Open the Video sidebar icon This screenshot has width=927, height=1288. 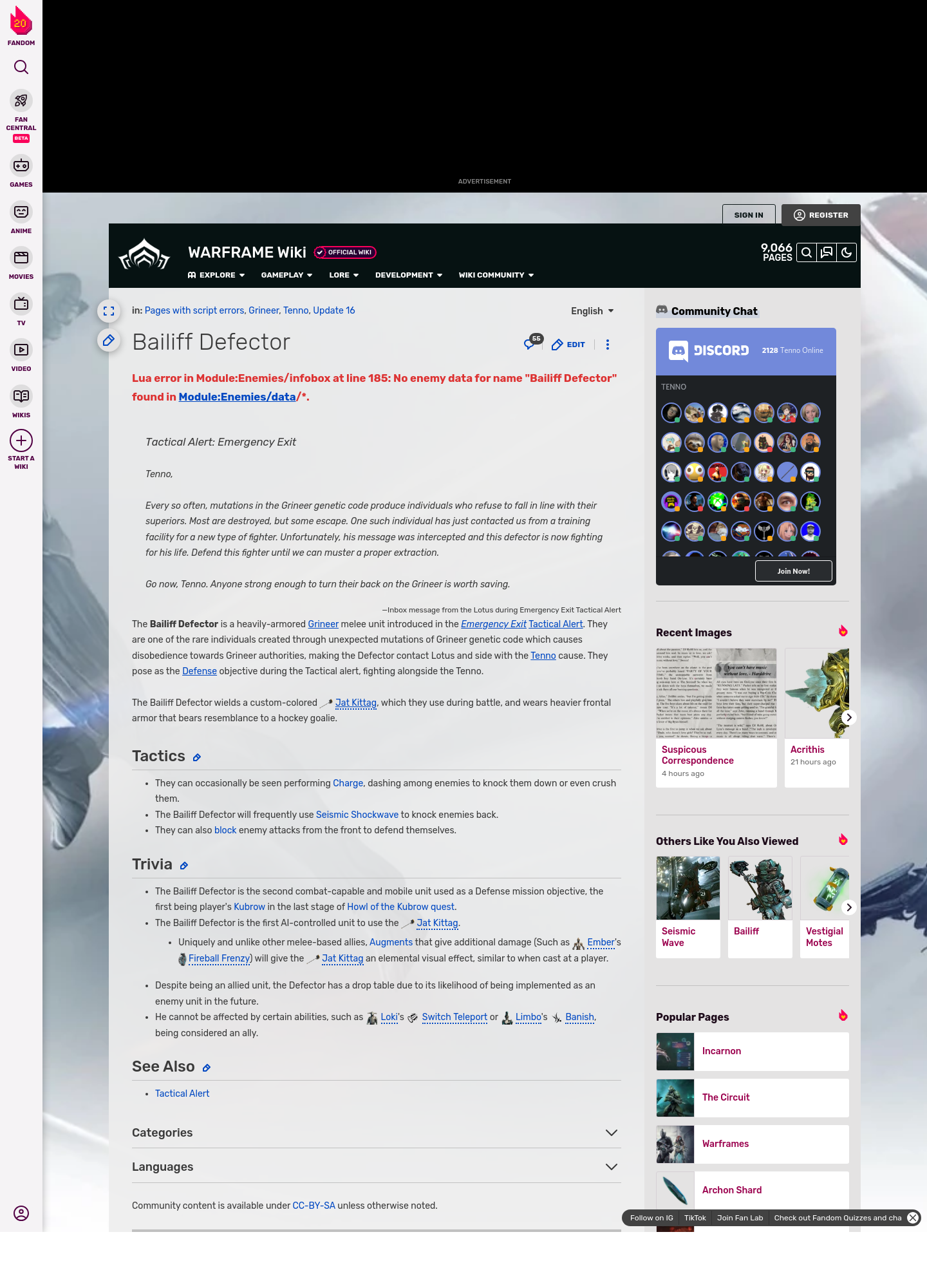[x=21, y=350]
